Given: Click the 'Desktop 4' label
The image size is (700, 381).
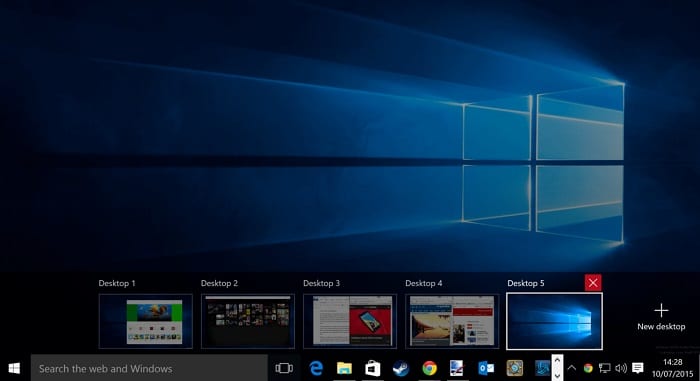Looking at the screenshot, I should click(424, 283).
